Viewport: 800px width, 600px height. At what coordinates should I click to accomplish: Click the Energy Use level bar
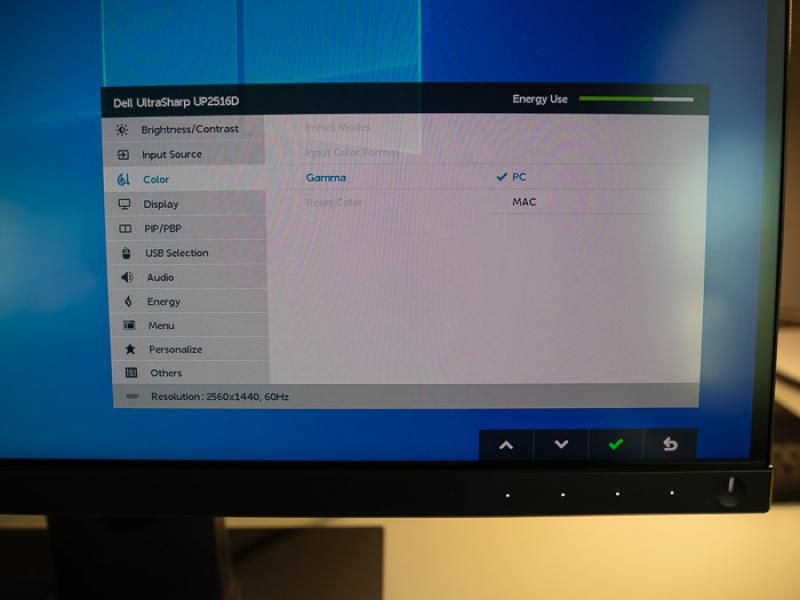(x=636, y=98)
